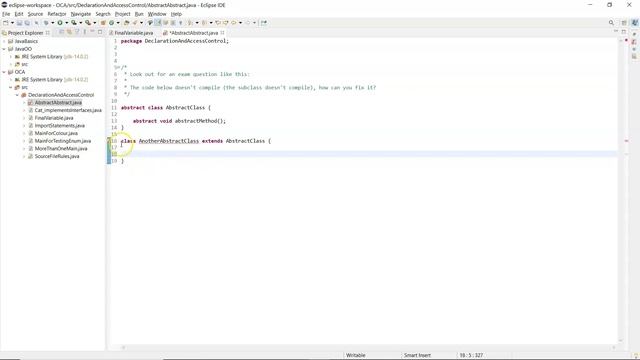Viewport: 640px width, 360px height.
Task: Go to previous annotation icon
Action: coord(204,23)
